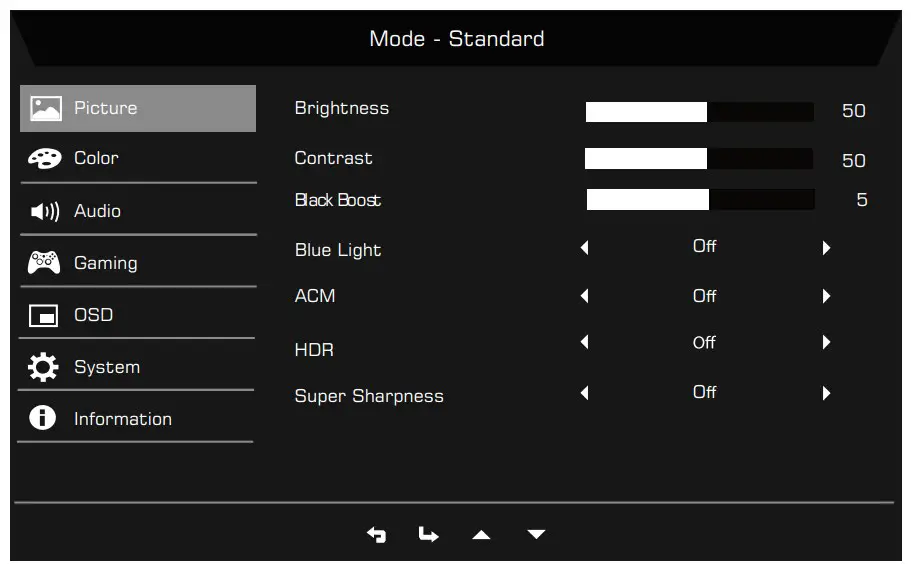Toggle Blue Light with right arrow
911x564 pixels.
click(x=826, y=248)
